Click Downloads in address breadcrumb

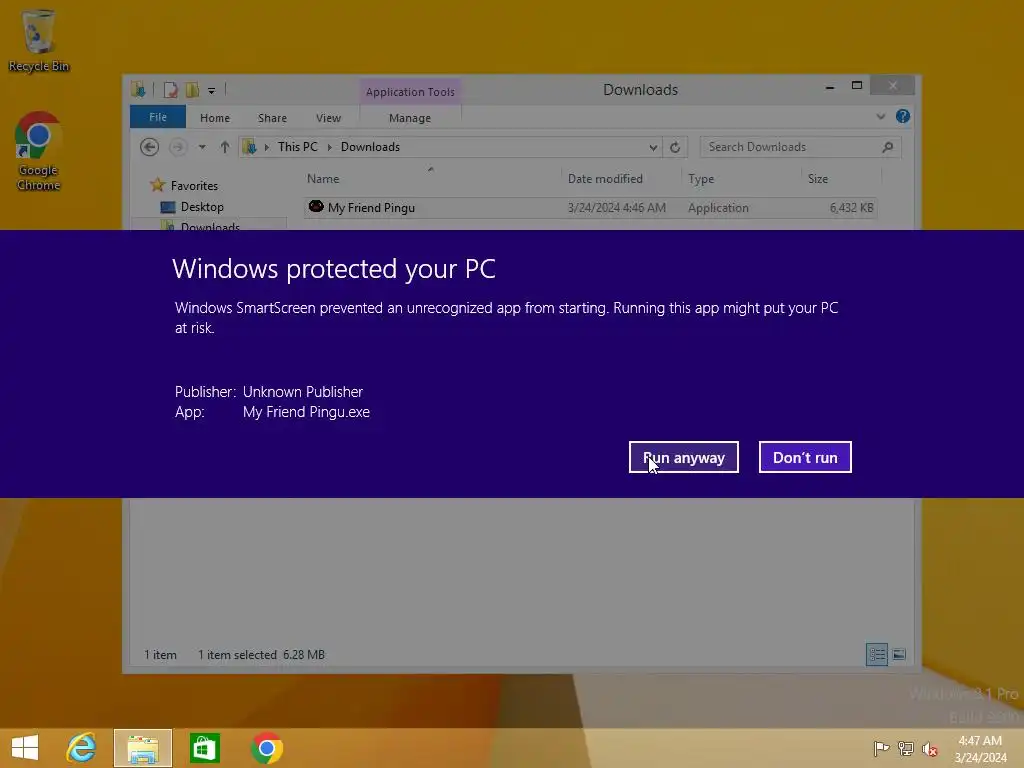tap(370, 147)
